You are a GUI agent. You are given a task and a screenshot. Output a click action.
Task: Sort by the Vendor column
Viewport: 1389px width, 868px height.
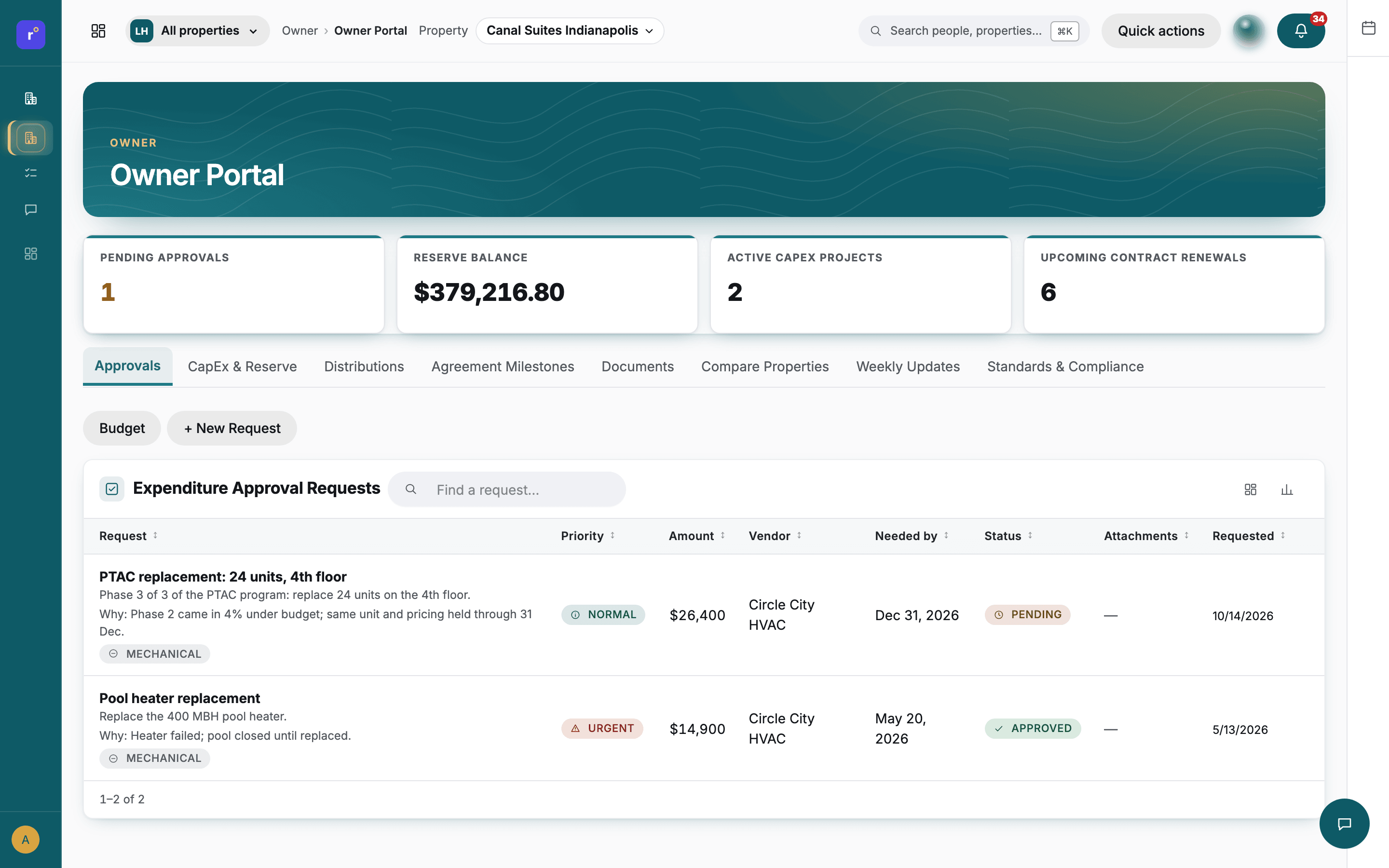pos(776,536)
